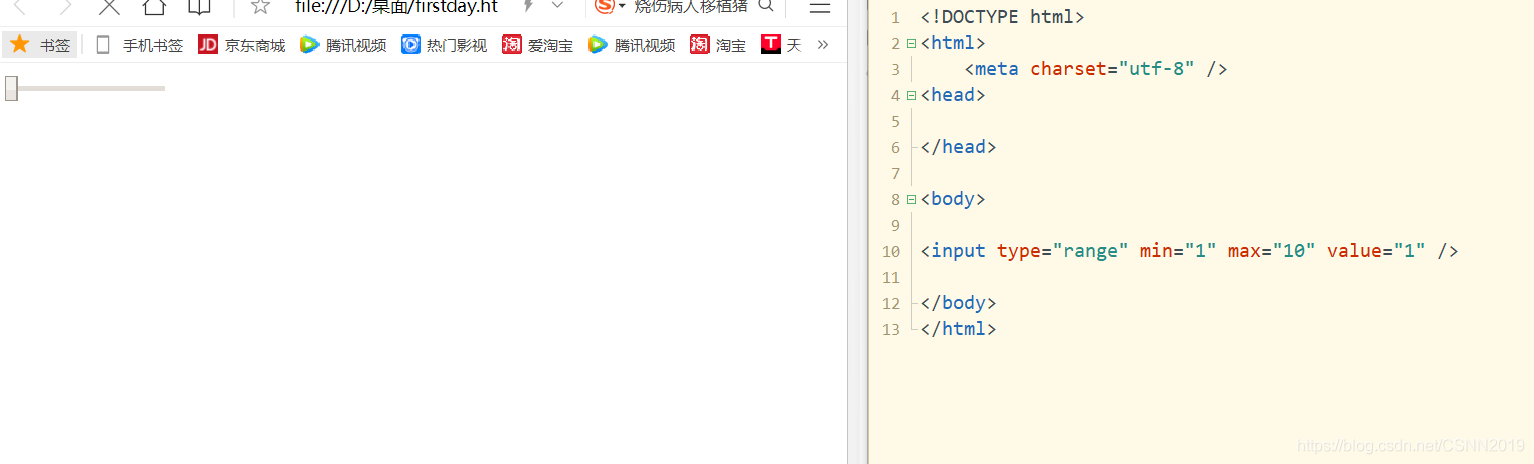The height and width of the screenshot is (464, 1534).
Task: Click the range slider thumb
Action: coord(11,88)
